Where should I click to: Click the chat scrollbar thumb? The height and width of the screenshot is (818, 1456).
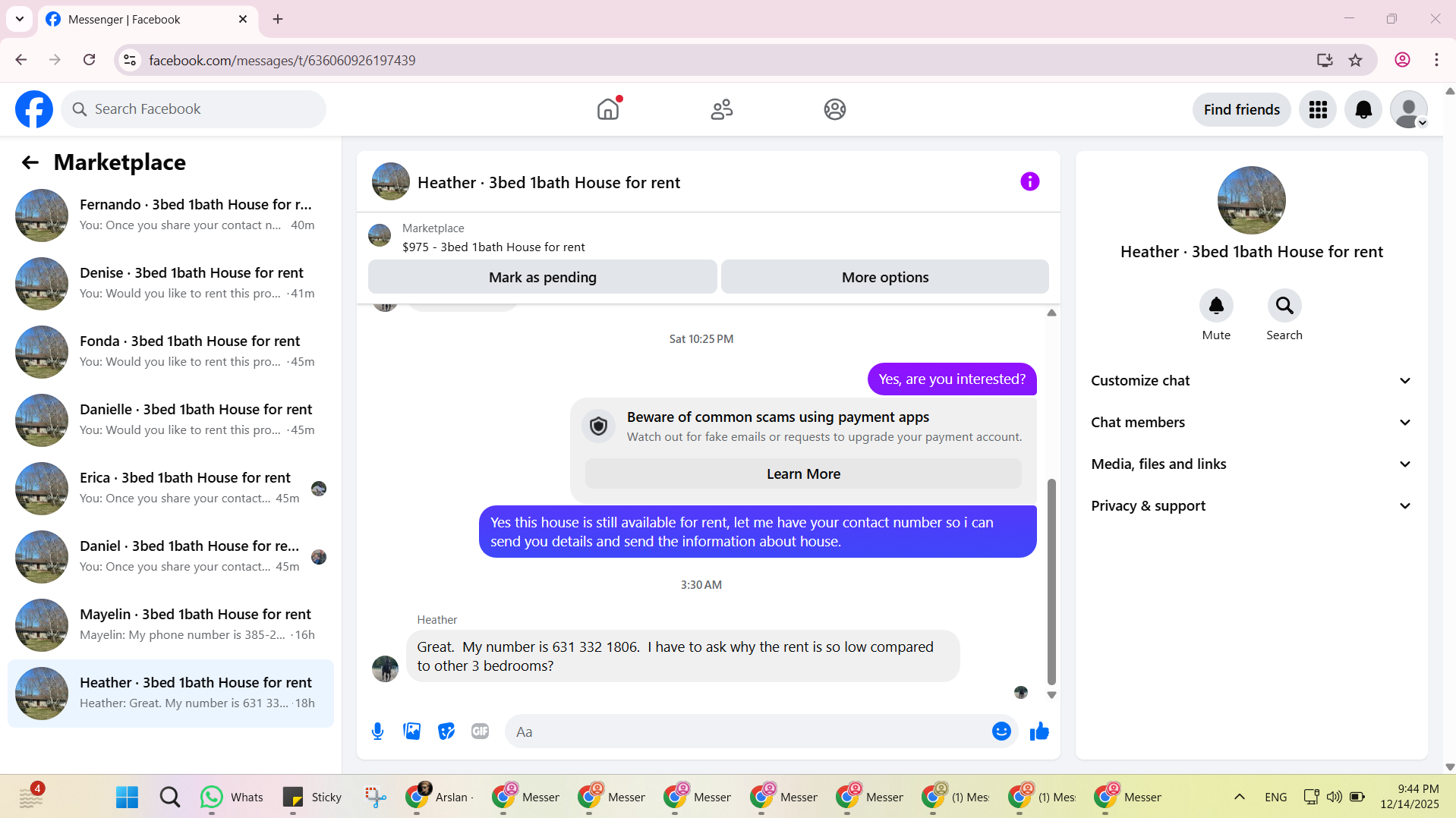tap(1051, 581)
